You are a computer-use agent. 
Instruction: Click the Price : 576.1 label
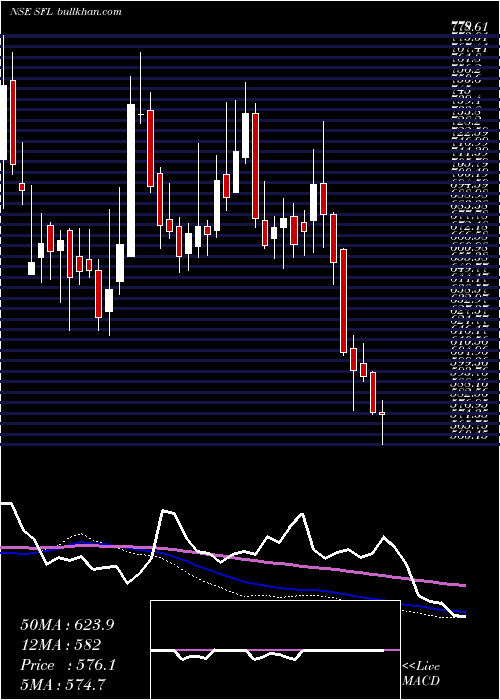(x=68, y=665)
